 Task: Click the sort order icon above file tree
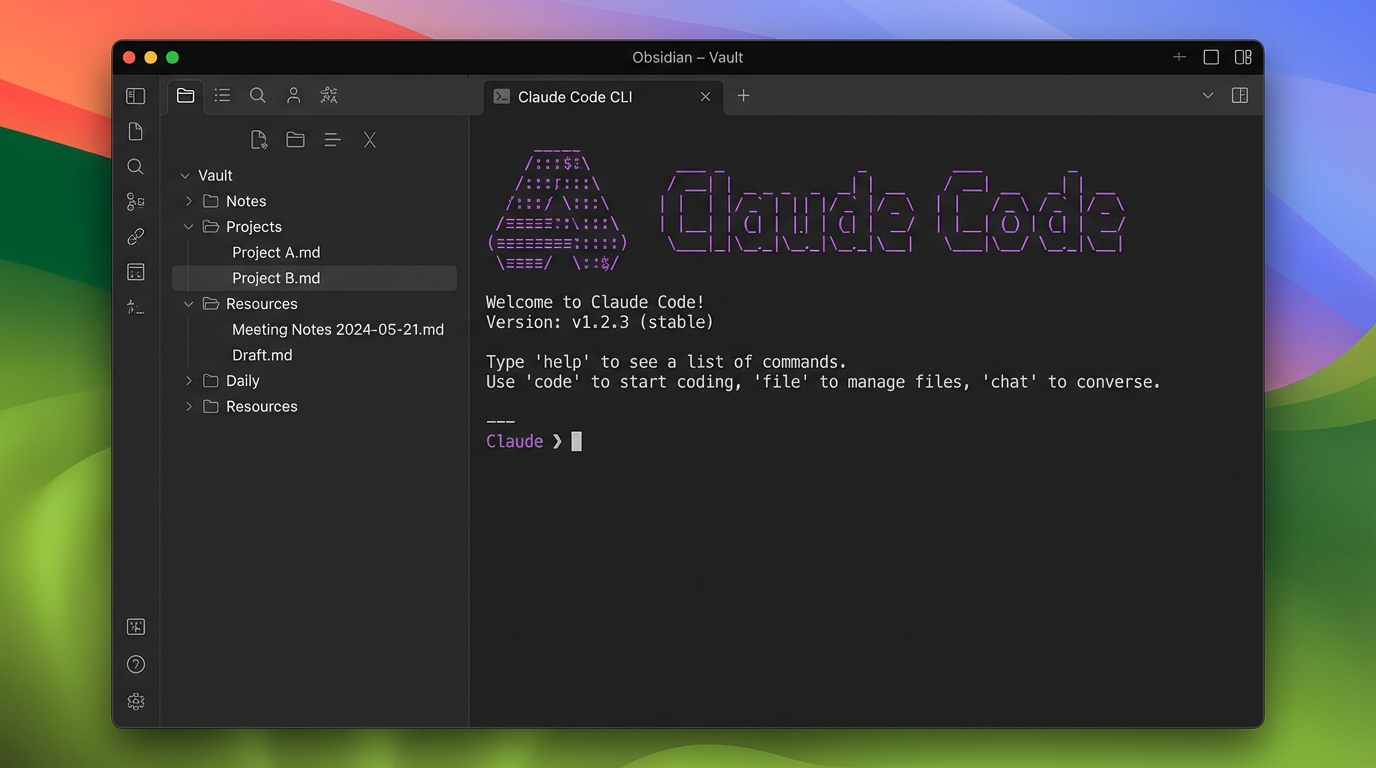[x=332, y=140]
